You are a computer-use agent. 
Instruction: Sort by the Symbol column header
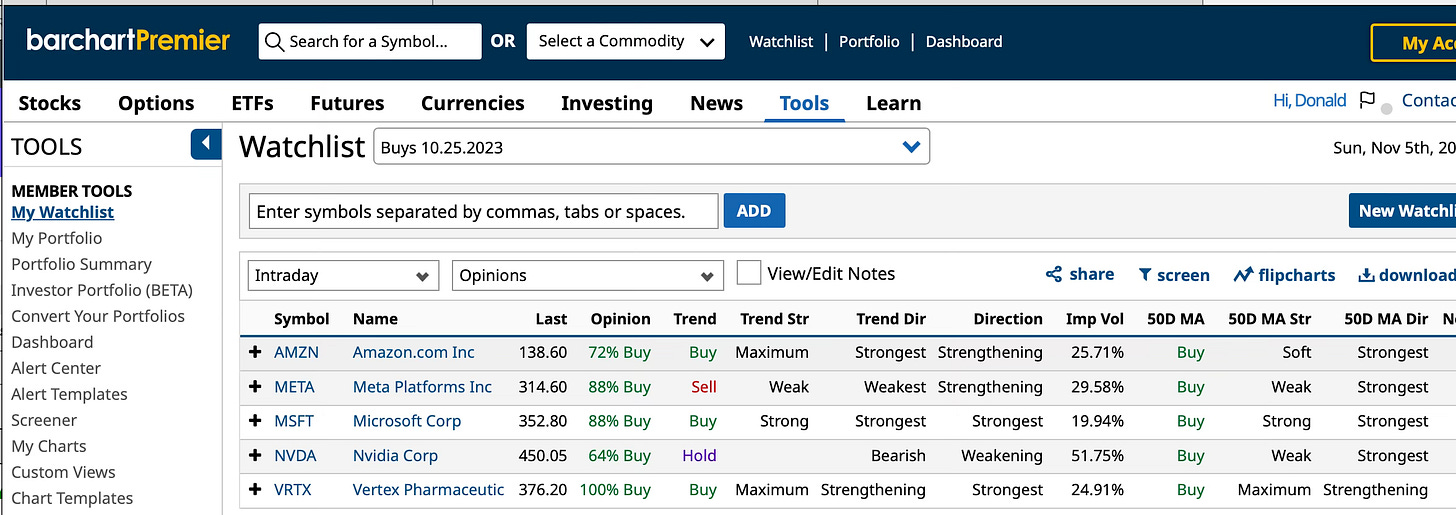tap(302, 319)
